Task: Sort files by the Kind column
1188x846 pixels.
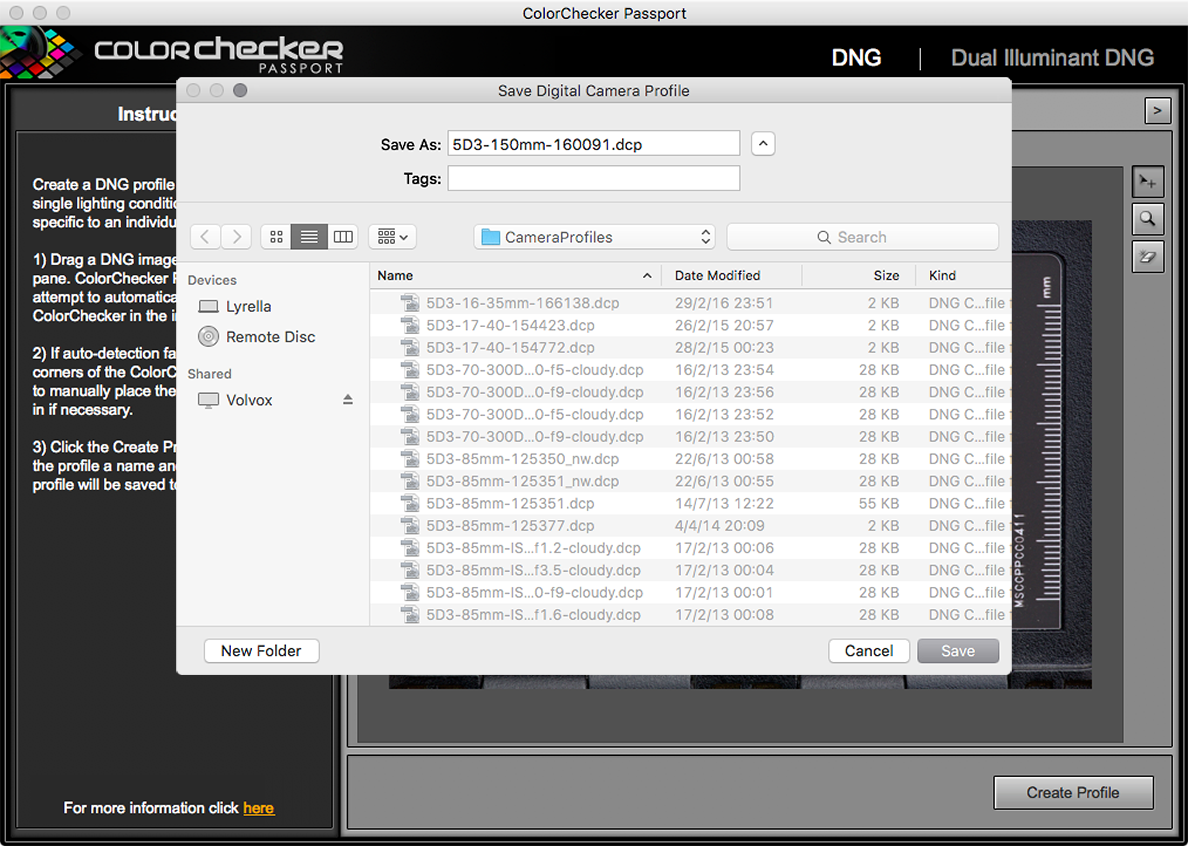Action: pos(963,276)
